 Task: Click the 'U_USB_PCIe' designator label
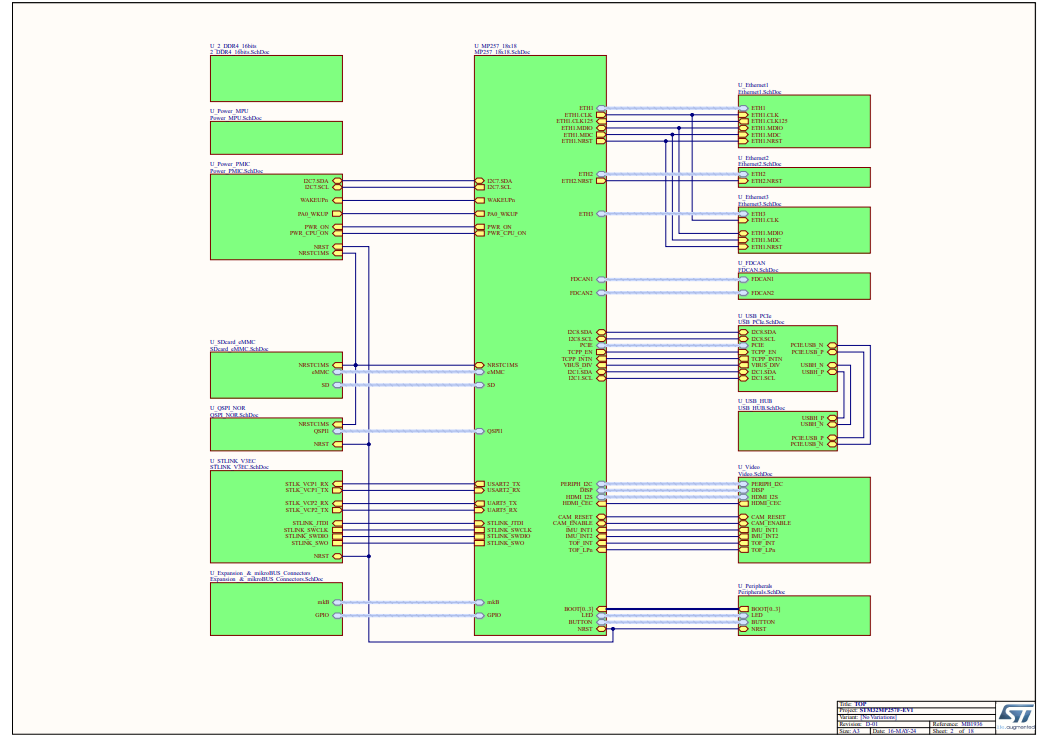tap(755, 316)
